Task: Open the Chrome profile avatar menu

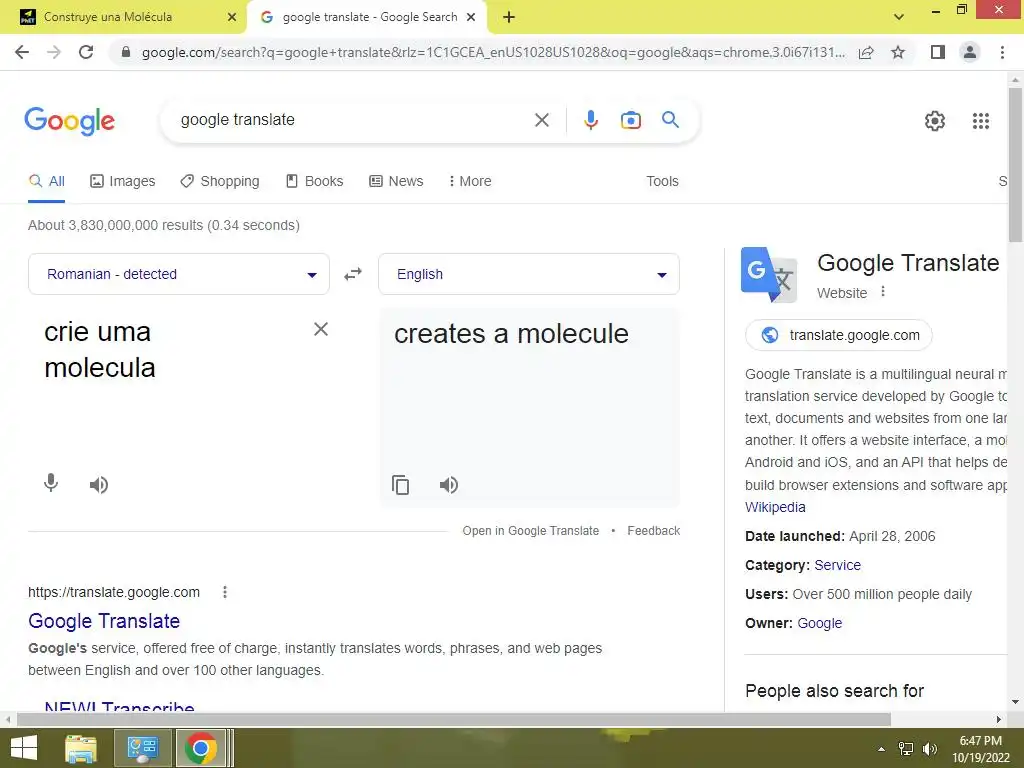Action: pos(970,52)
